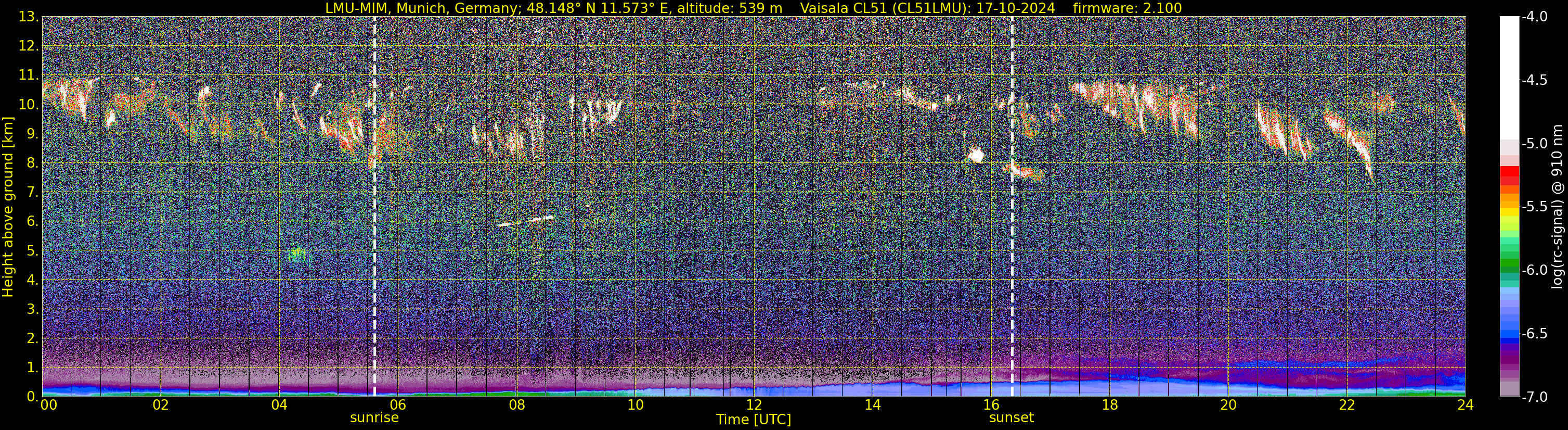Click time axis tick label '08'
Viewport: 1568px width, 430px height.
tap(516, 405)
